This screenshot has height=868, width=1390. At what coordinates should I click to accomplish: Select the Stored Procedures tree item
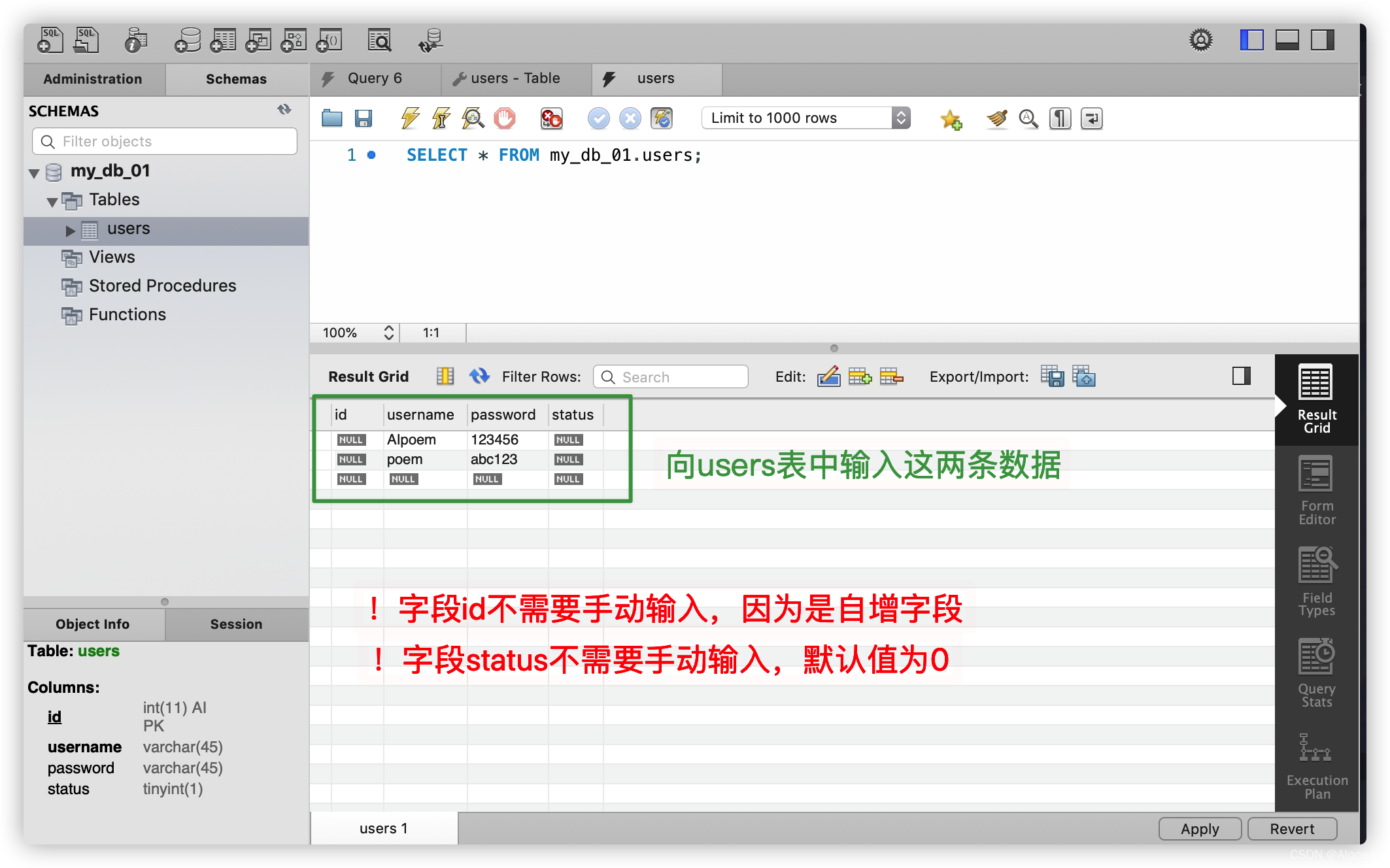point(162,286)
